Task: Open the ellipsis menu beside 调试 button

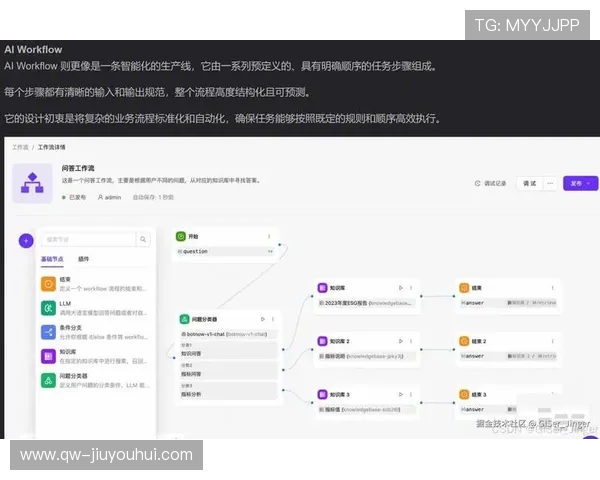Action: (550, 183)
